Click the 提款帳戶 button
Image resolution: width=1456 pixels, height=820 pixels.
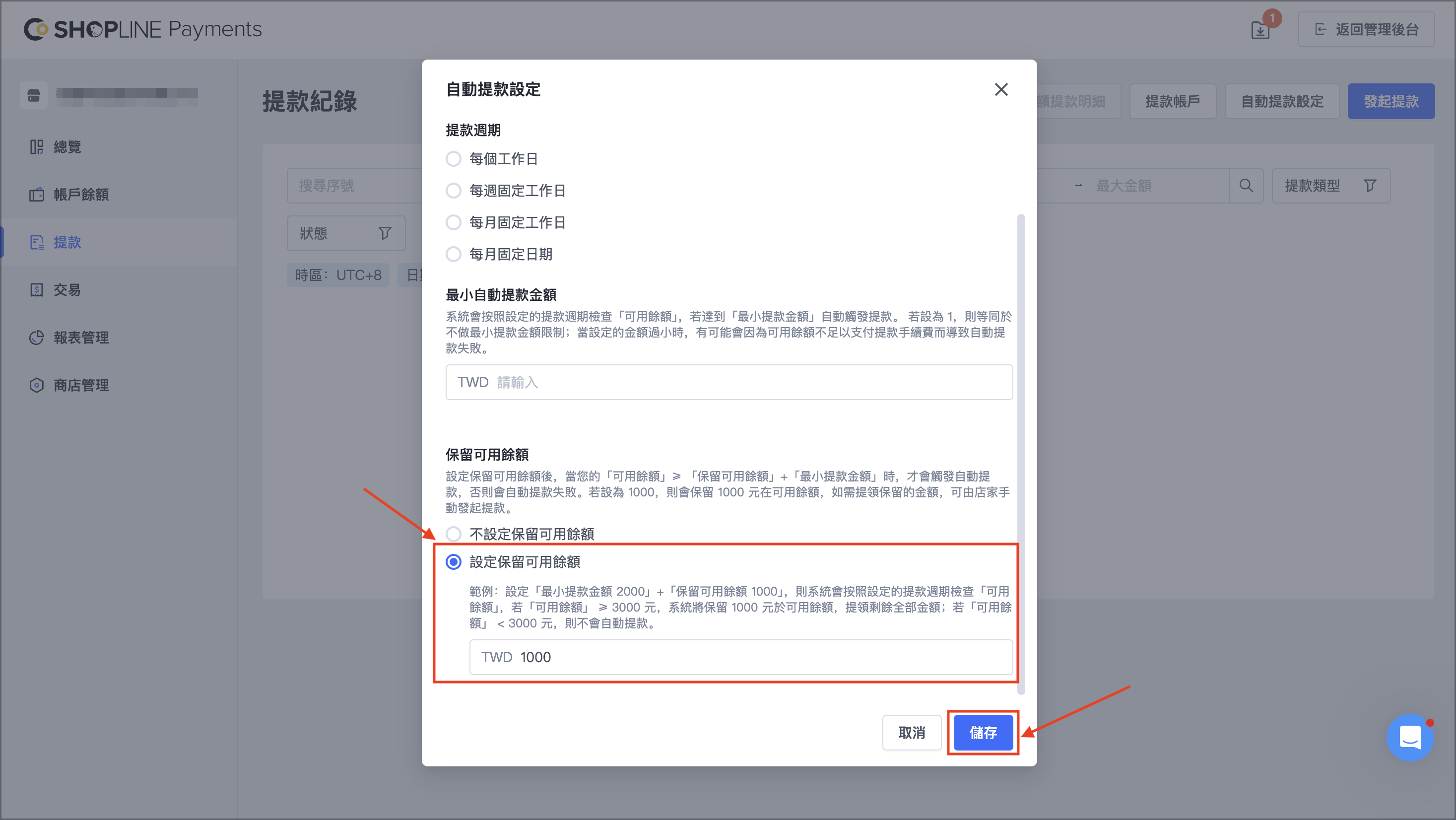1173,101
